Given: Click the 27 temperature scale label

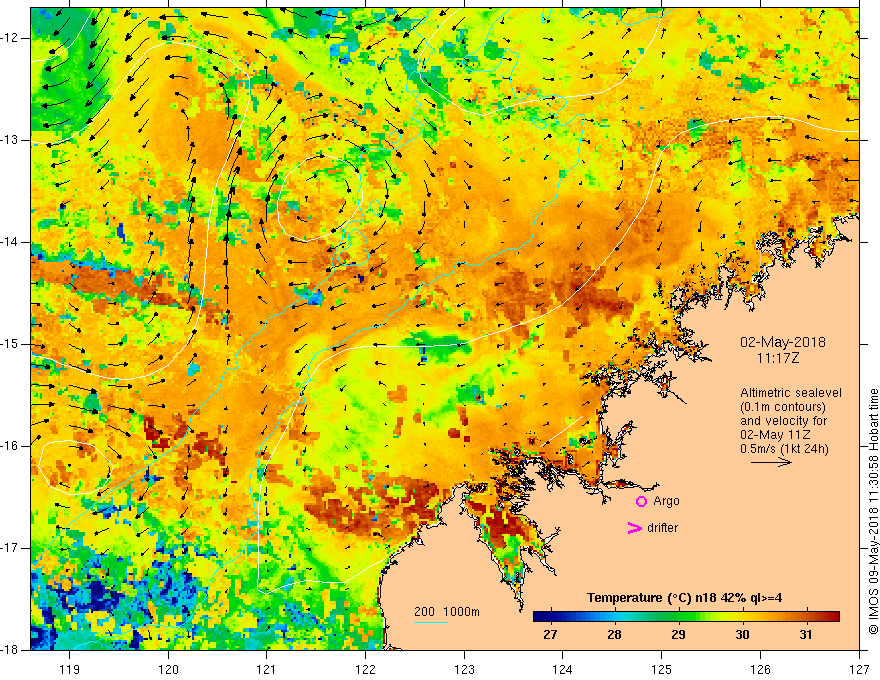Looking at the screenshot, I should point(550,635).
